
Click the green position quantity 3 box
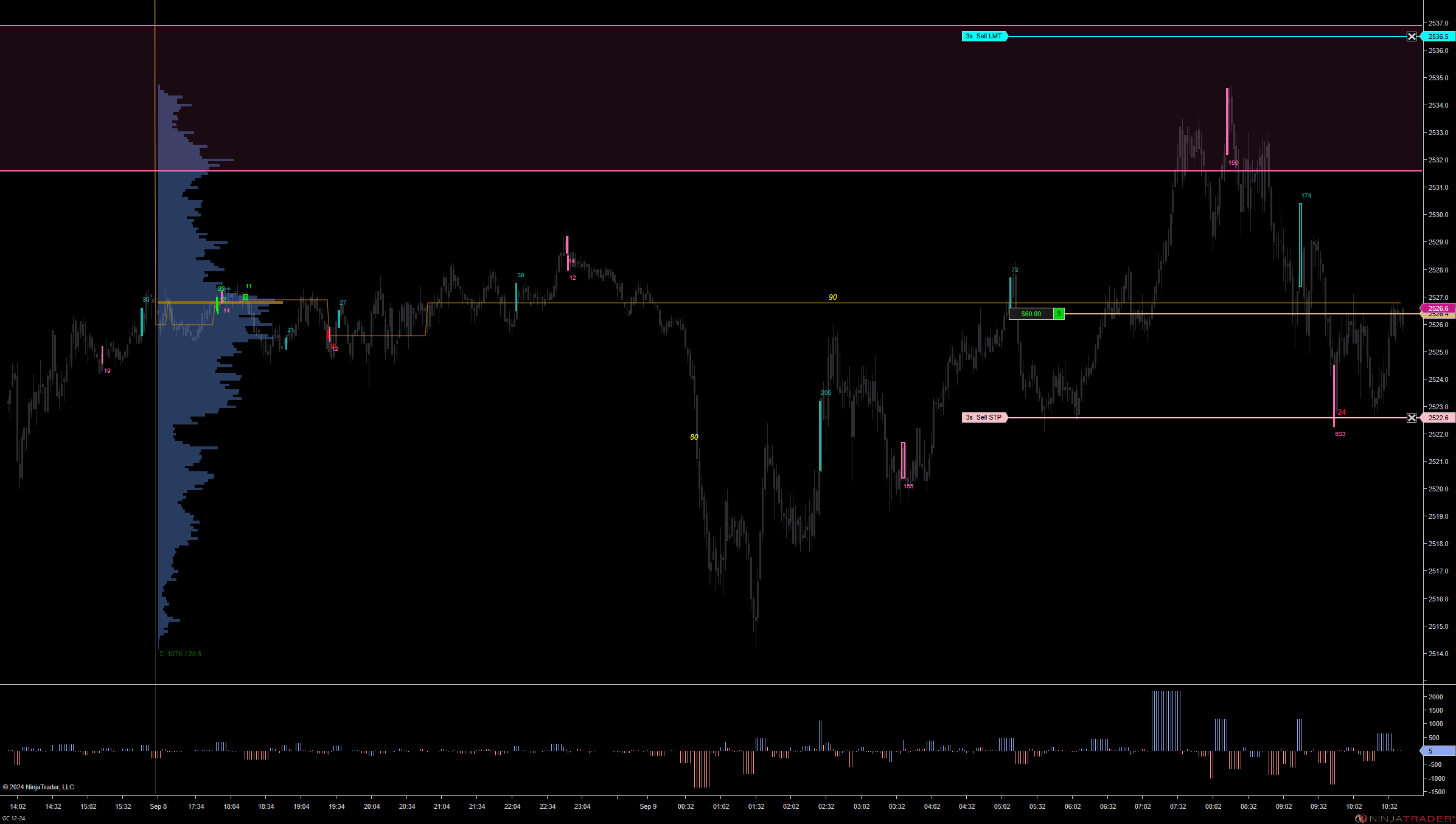coord(1059,314)
